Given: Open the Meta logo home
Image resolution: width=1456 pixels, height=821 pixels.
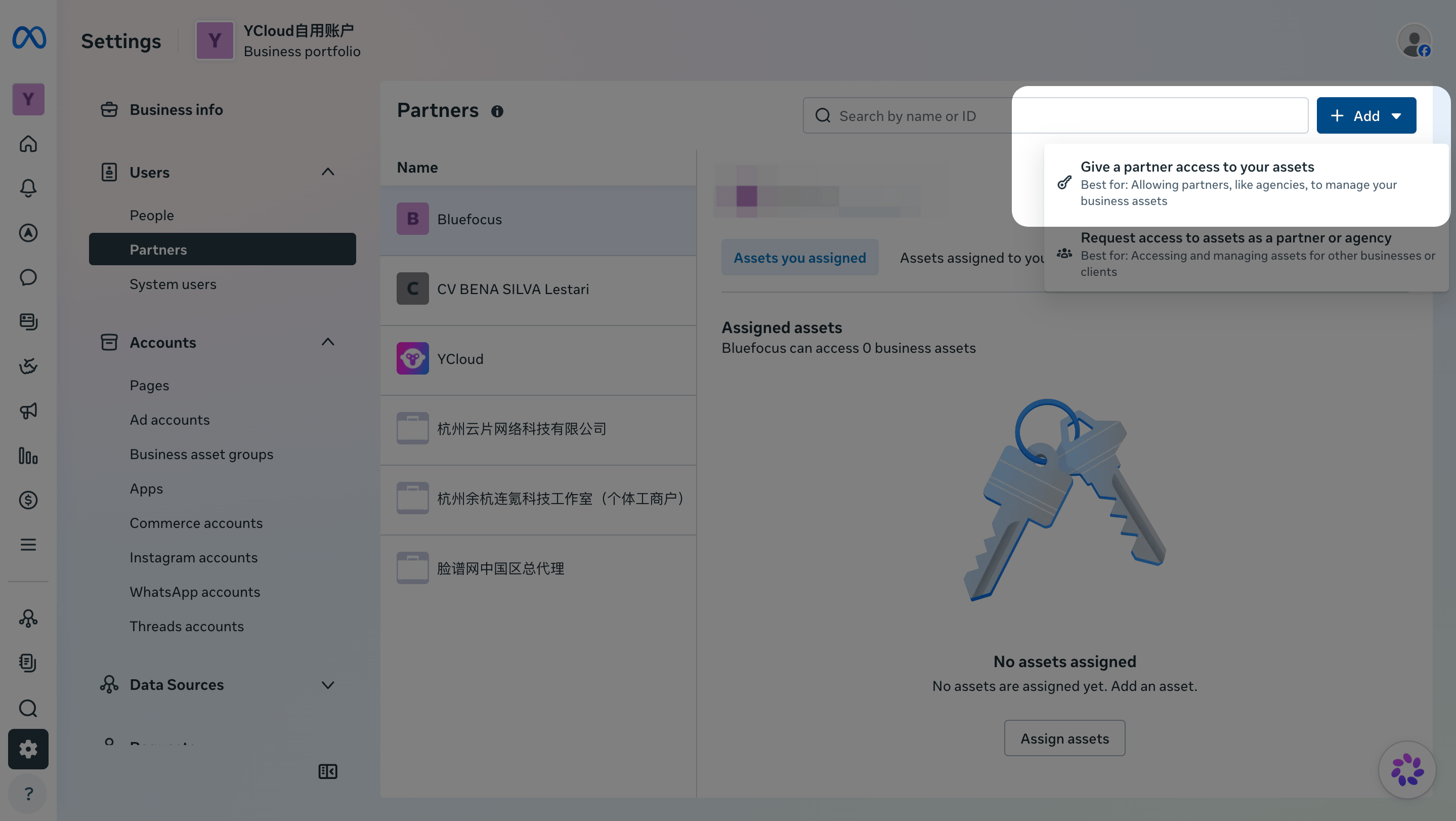Looking at the screenshot, I should [29, 38].
